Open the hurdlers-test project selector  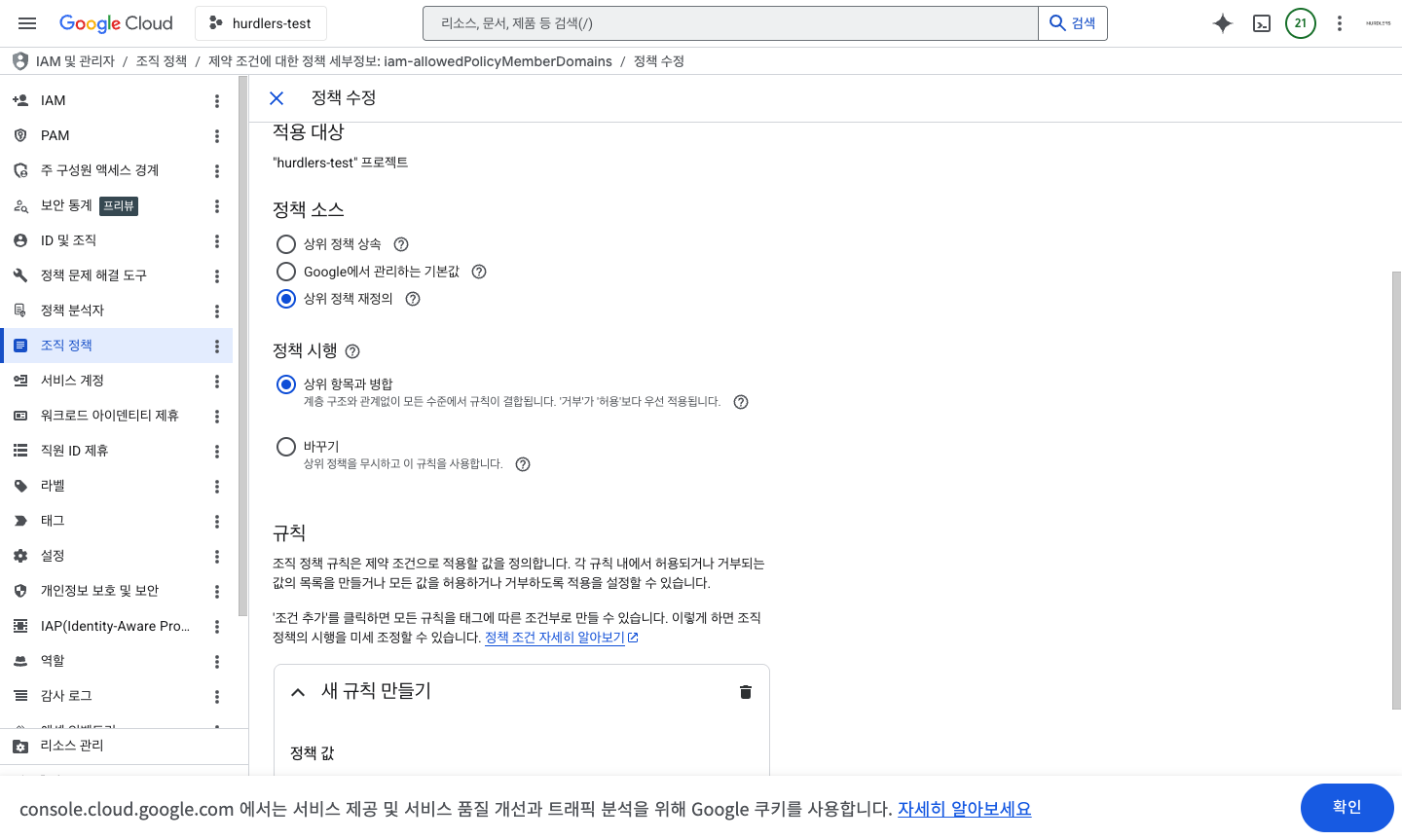(261, 23)
